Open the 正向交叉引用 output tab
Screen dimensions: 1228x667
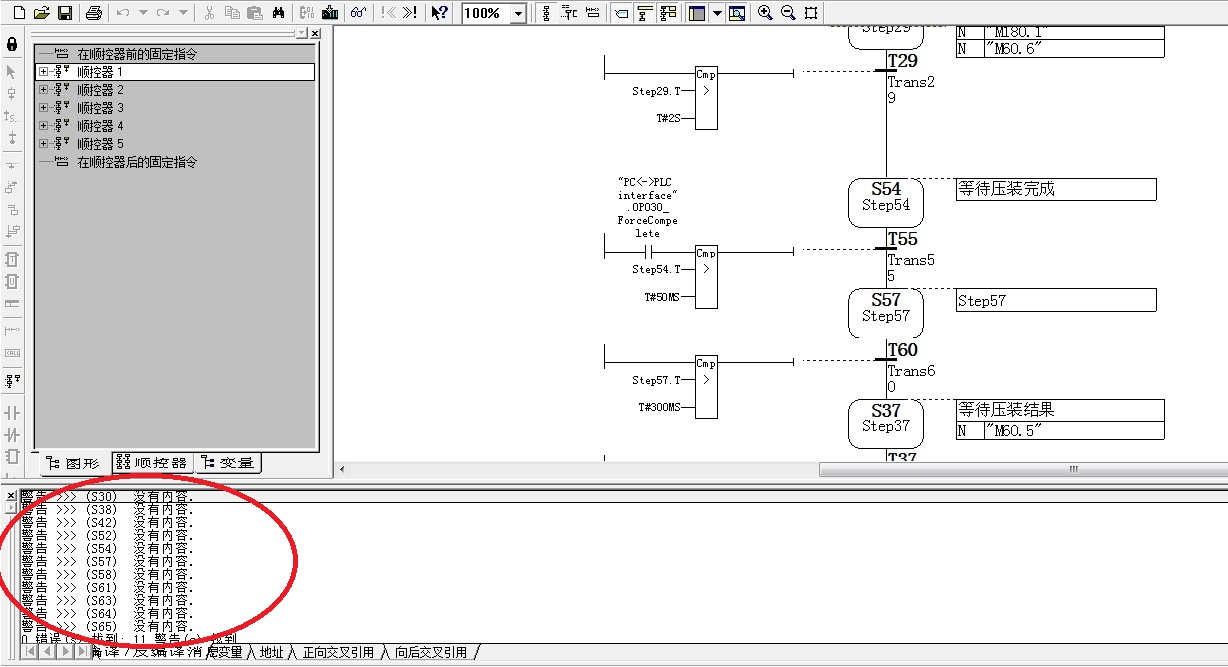click(338, 652)
